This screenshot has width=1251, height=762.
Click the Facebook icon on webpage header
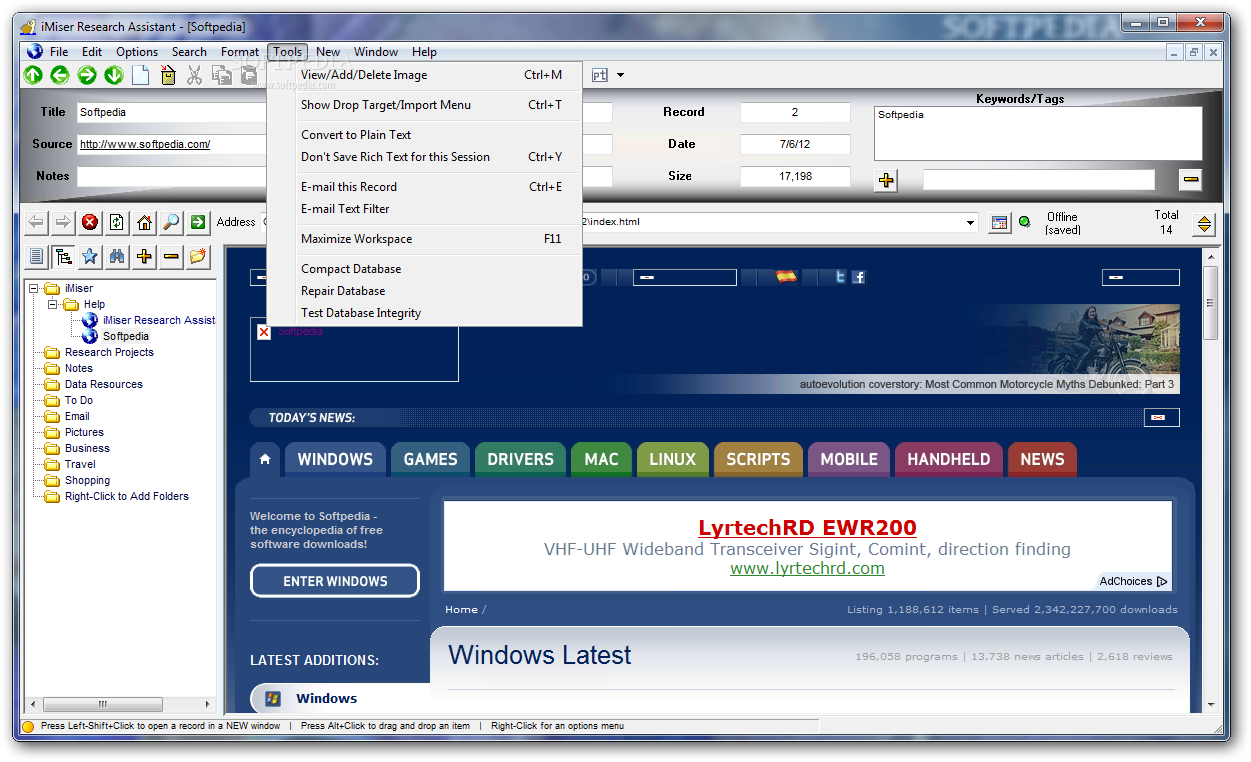click(858, 277)
